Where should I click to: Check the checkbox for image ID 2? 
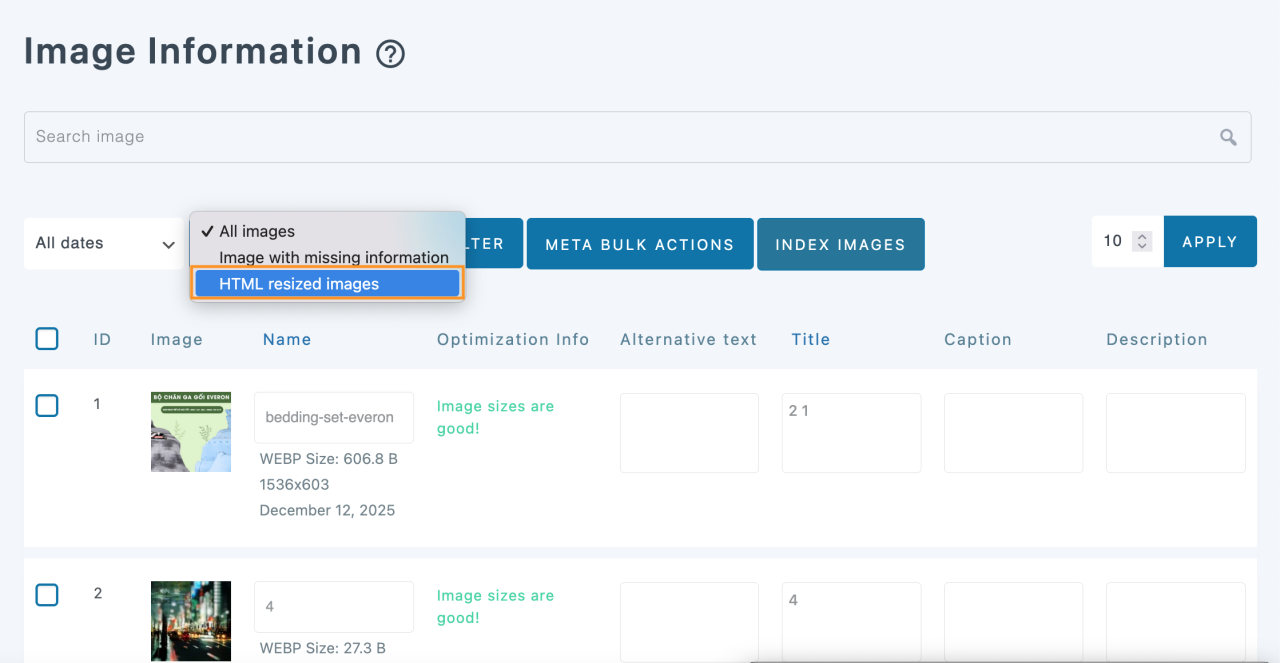(x=46, y=593)
